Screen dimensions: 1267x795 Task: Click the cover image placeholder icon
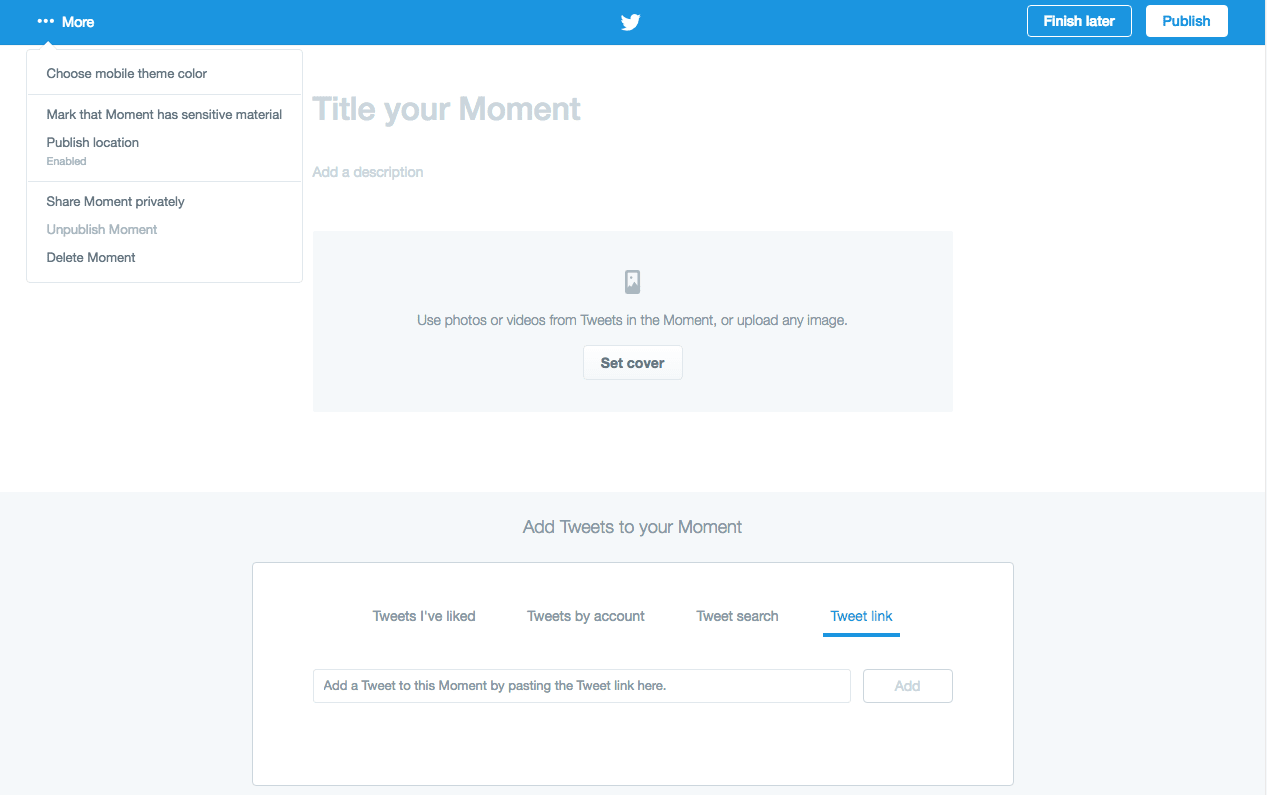tap(632, 282)
